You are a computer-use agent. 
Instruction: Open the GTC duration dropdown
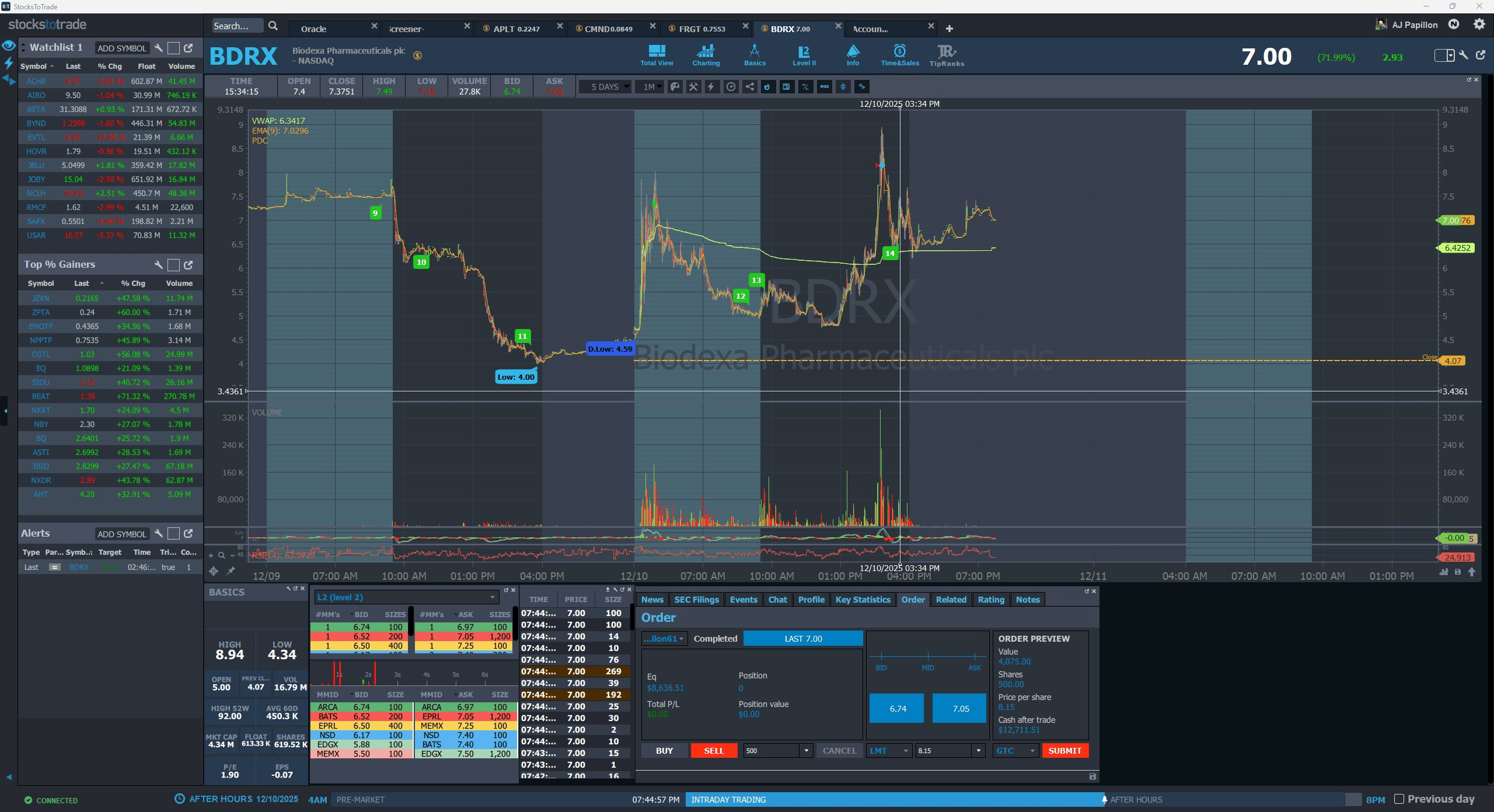[x=1015, y=751]
